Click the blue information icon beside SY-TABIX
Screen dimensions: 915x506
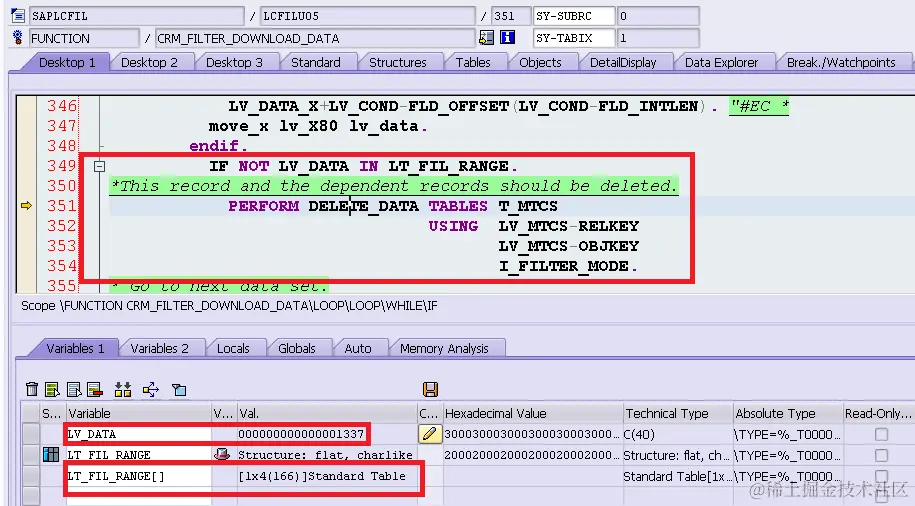(x=508, y=38)
